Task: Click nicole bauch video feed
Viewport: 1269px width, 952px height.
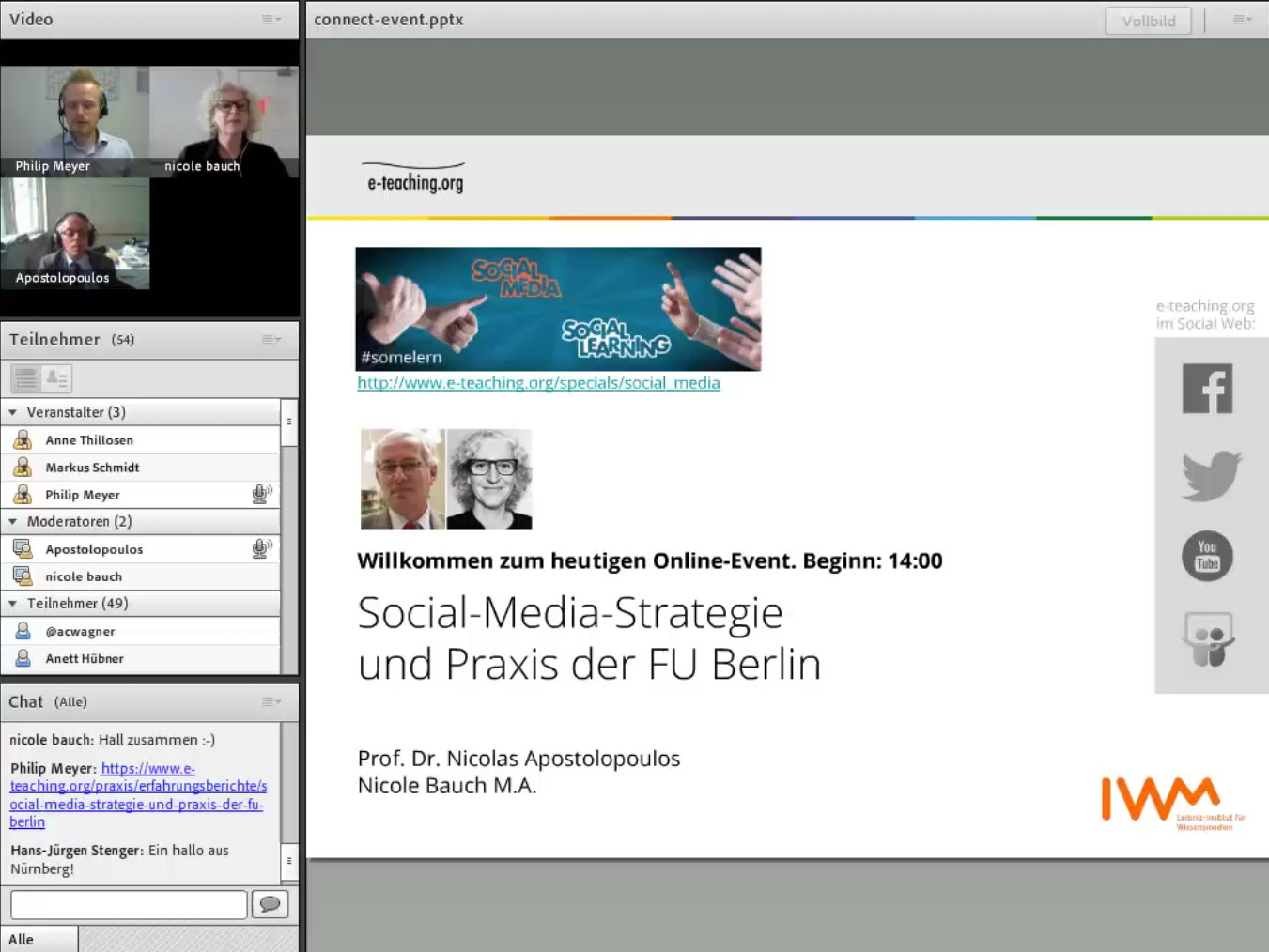Action: pyautogui.click(x=224, y=121)
